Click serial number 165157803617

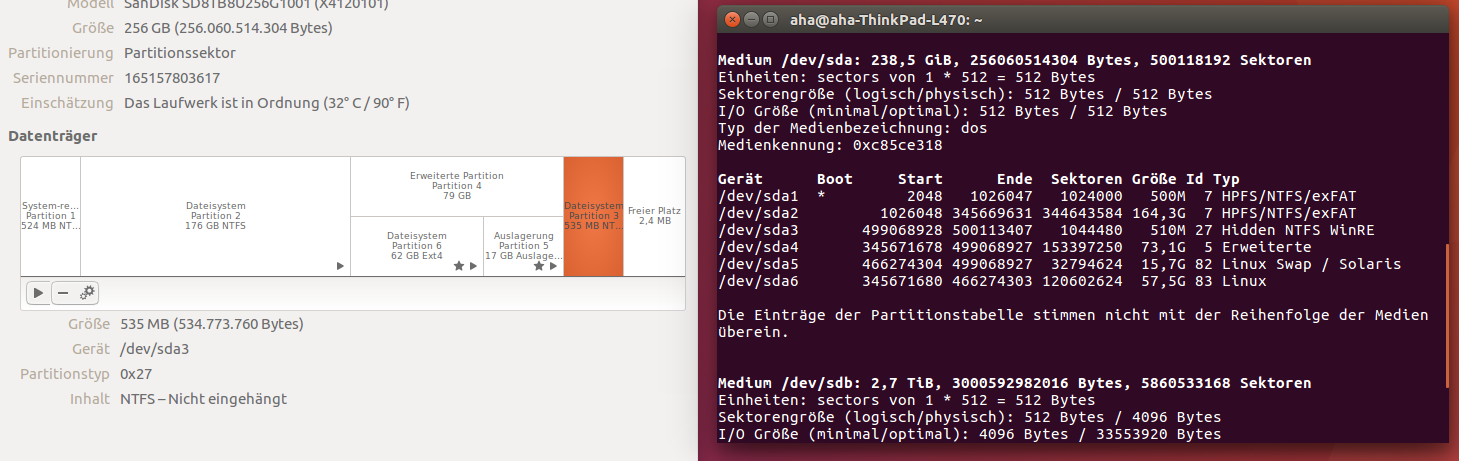click(x=172, y=78)
